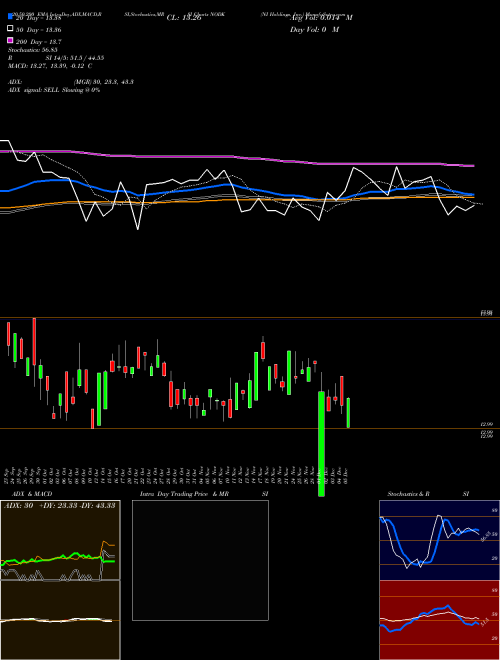This screenshot has height=660, width=500.
Task: Select the '200 Day - 13.7' legend text
Action: [39, 42]
